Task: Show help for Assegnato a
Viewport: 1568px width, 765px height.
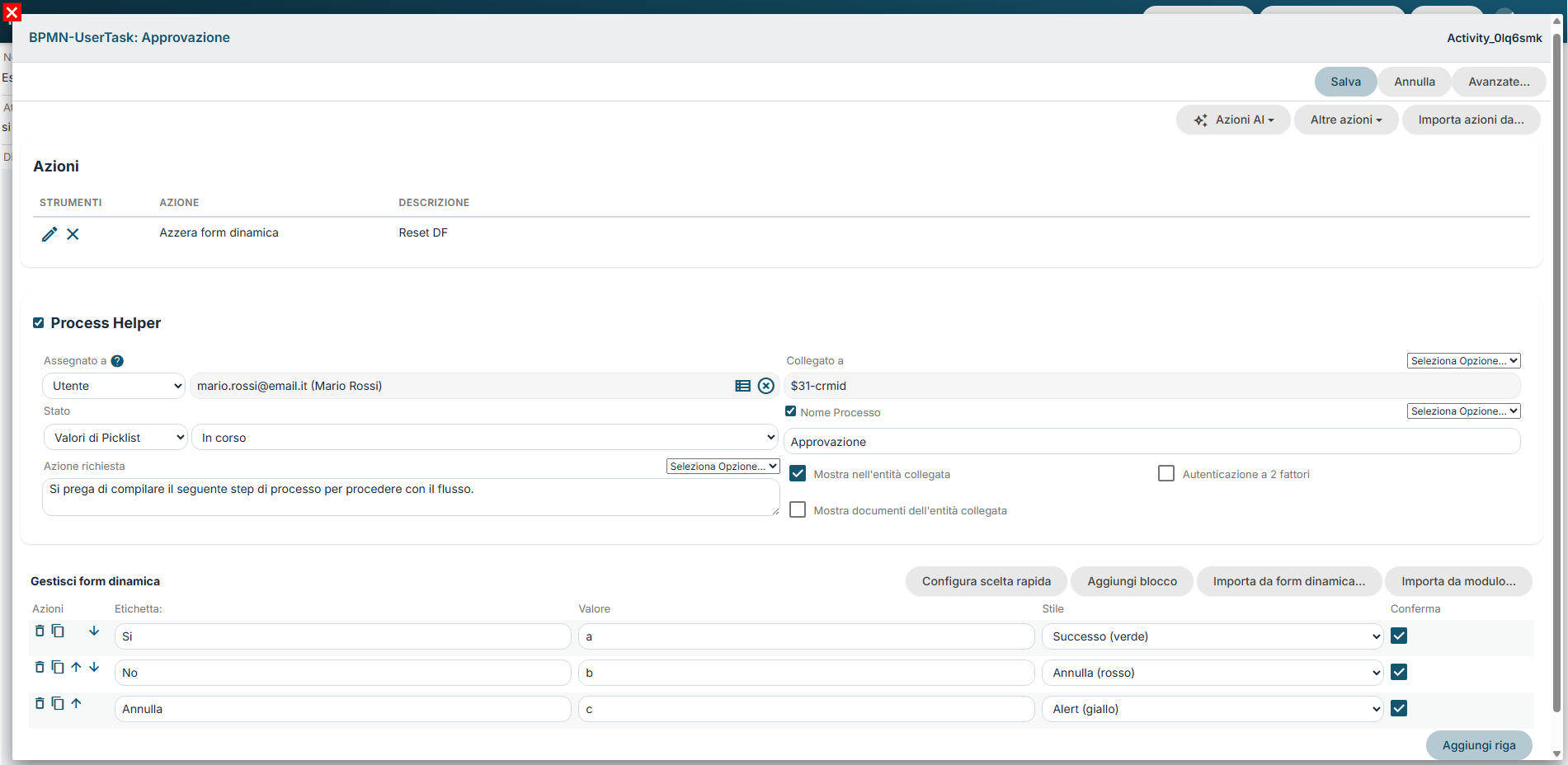Action: click(117, 361)
